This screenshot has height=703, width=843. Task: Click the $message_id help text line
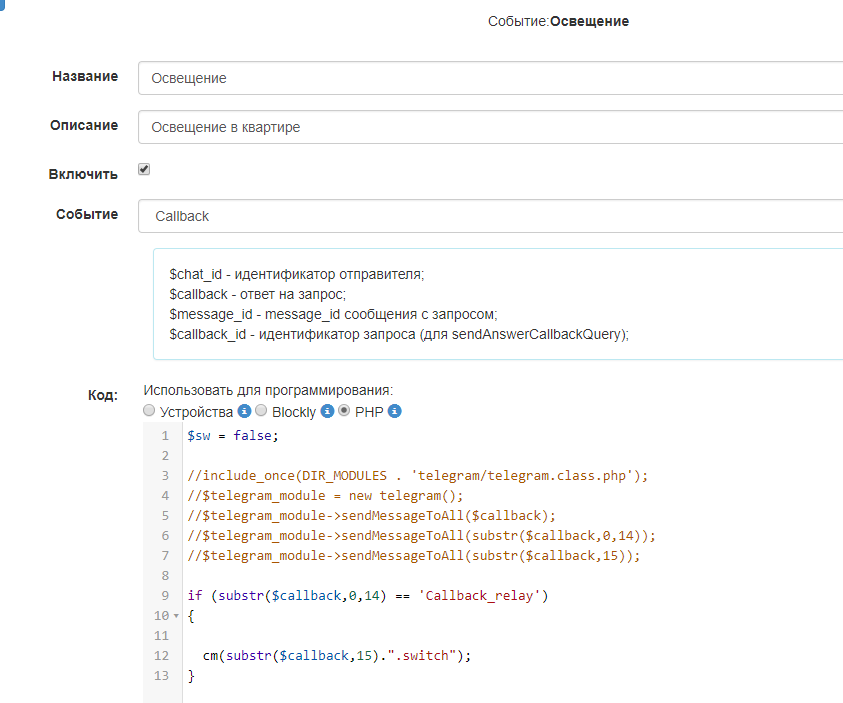(333, 314)
